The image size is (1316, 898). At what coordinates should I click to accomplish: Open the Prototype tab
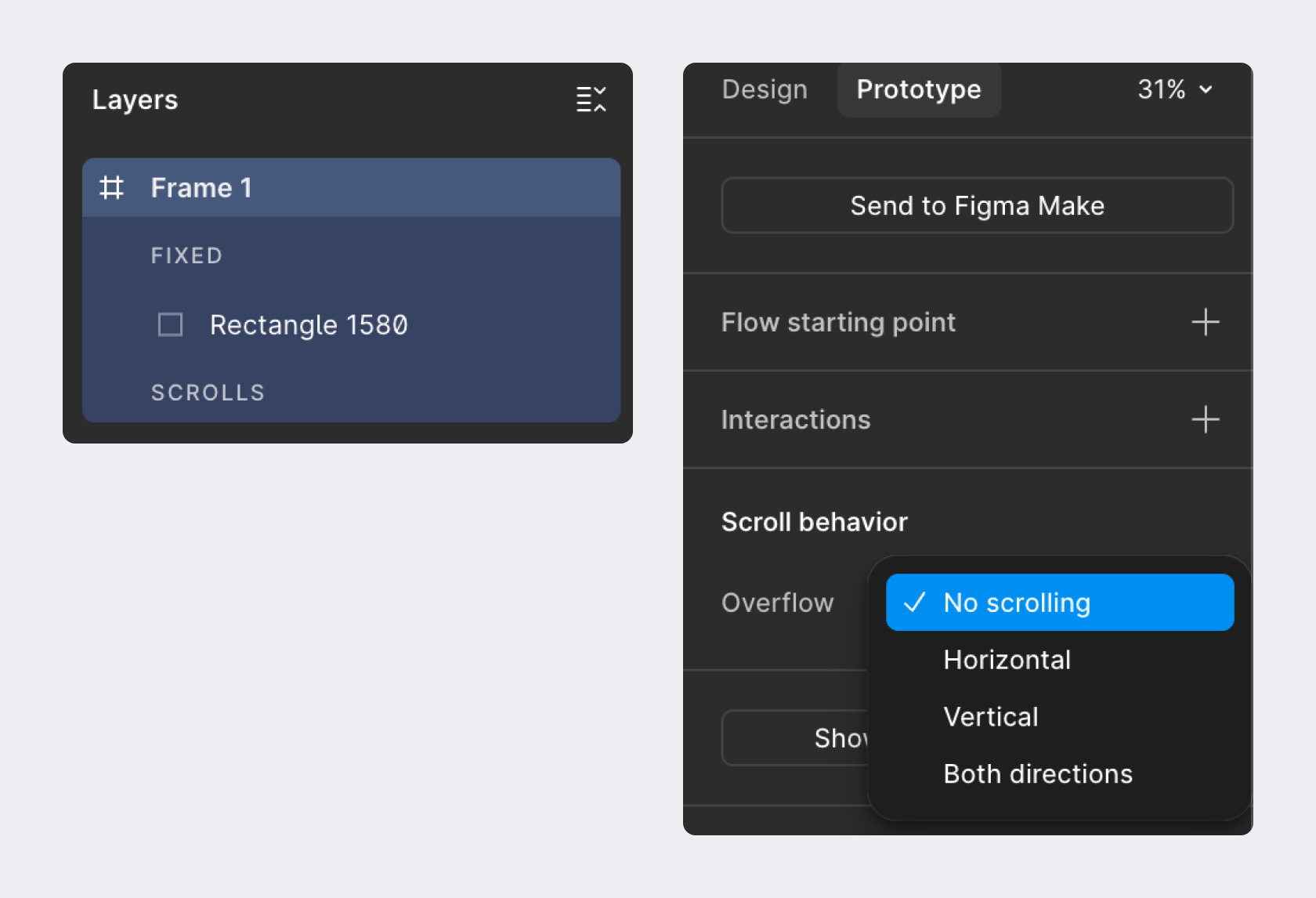[x=918, y=89]
